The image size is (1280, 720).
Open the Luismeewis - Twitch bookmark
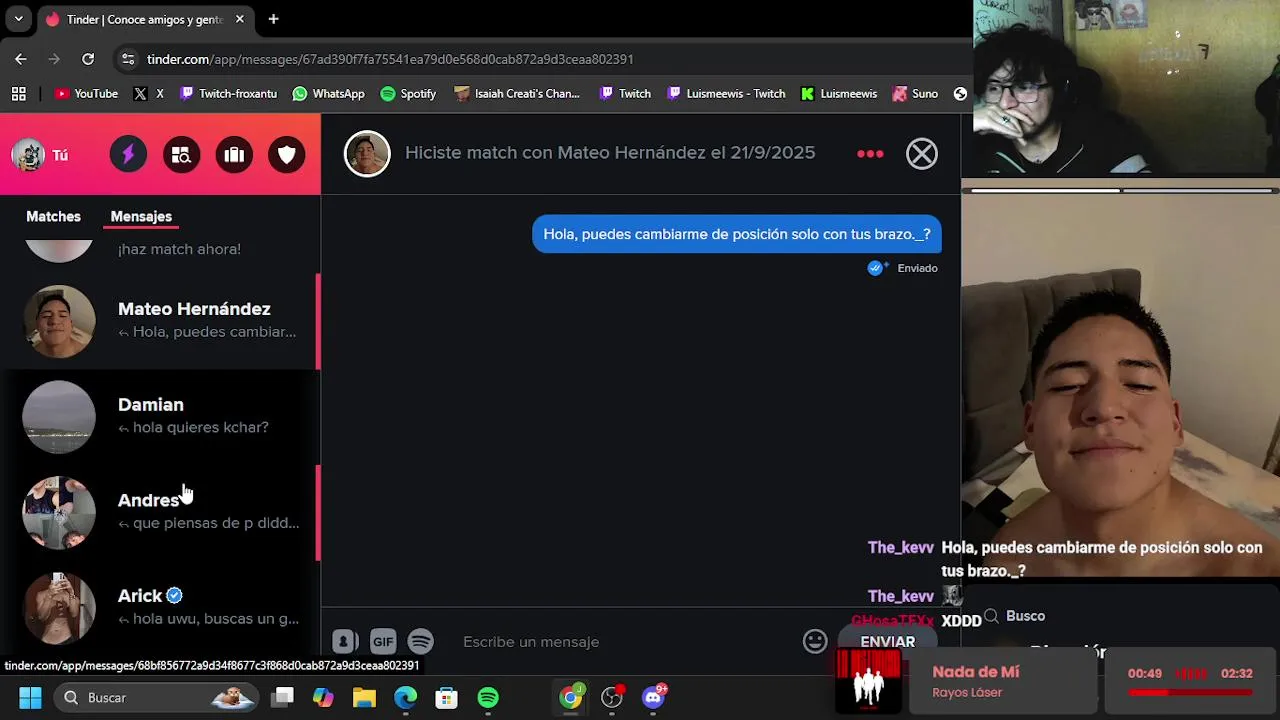(x=726, y=94)
